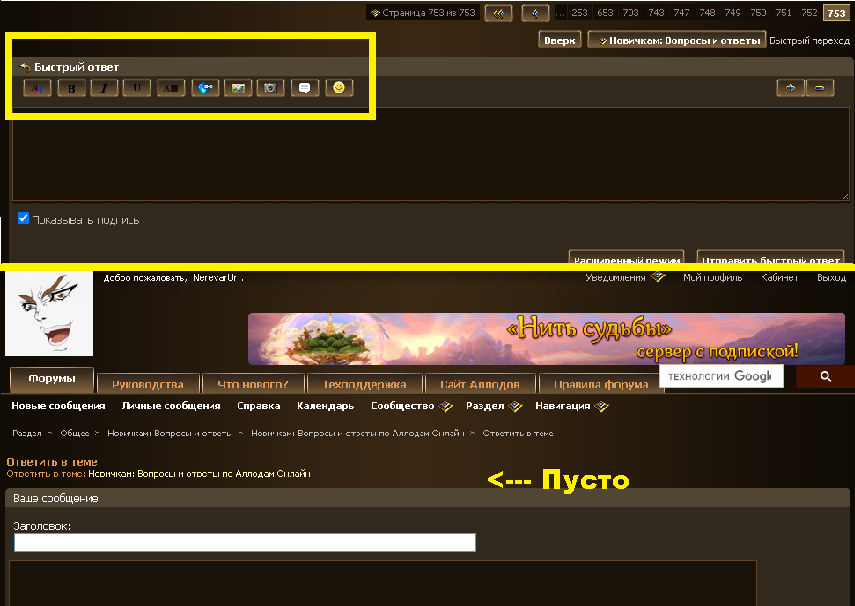Open the smiley emoticon picker
This screenshot has height=606, width=855.
click(x=340, y=88)
